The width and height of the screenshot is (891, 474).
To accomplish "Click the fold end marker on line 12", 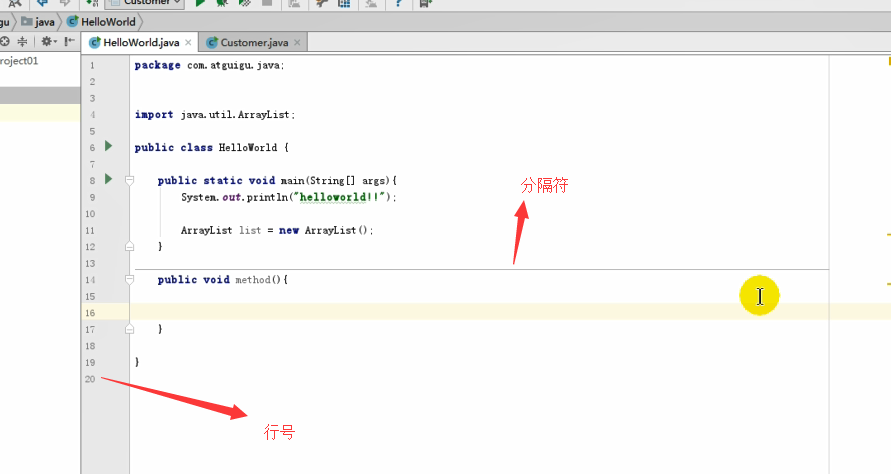I will coord(130,246).
